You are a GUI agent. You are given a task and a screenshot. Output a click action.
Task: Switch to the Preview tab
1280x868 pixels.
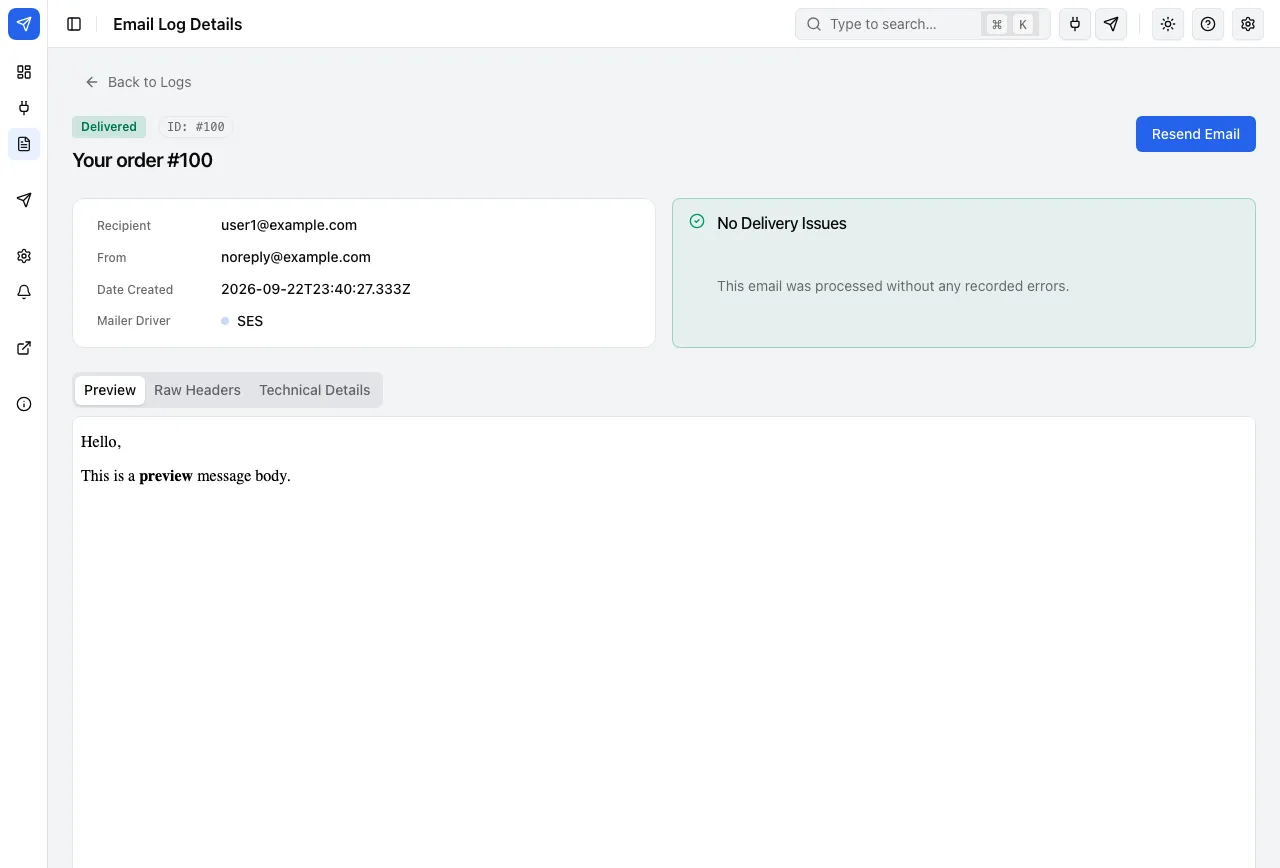tap(110, 390)
